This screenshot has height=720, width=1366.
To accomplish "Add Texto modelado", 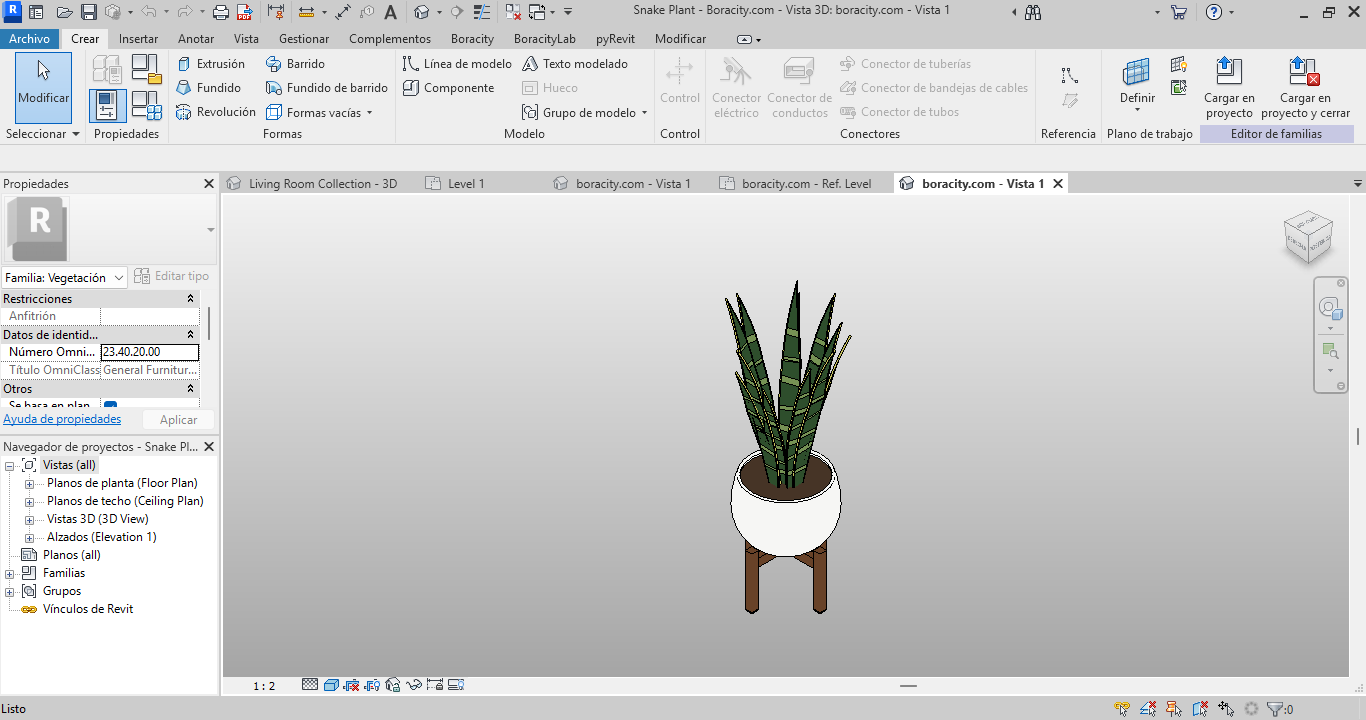I will (576, 64).
